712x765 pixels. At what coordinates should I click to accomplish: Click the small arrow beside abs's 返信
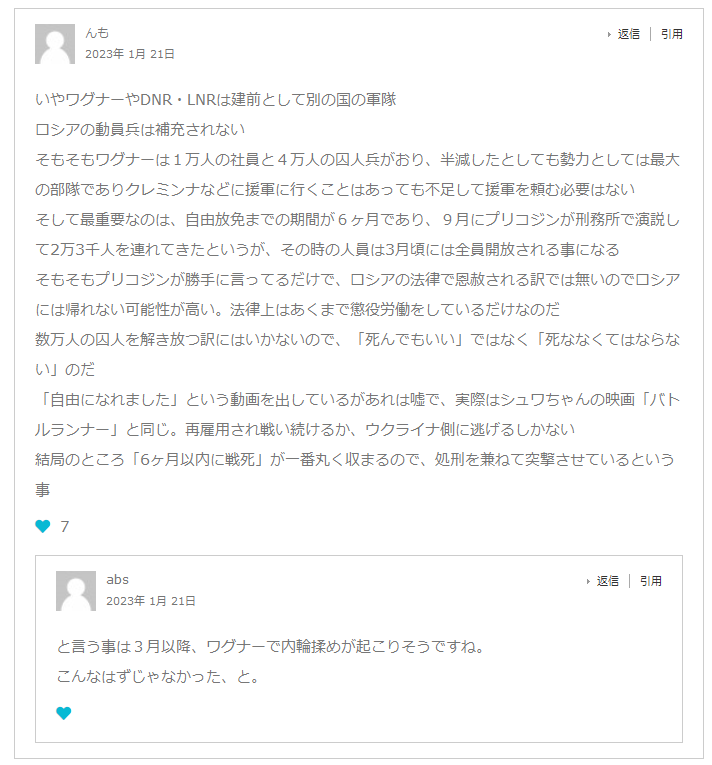coord(588,581)
